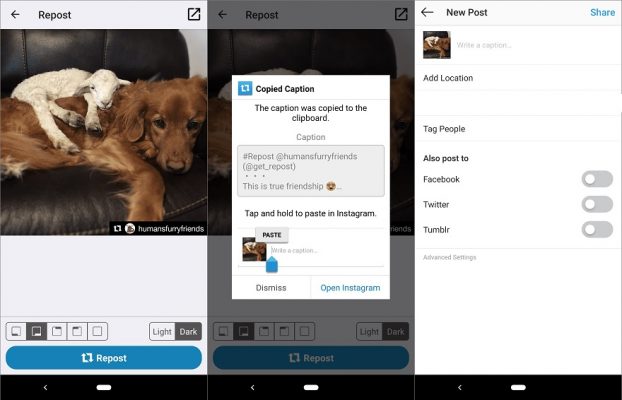The height and width of the screenshot is (400, 622).
Task: Choose Dark theme on the left Repost screen
Action: pyautogui.click(x=188, y=332)
